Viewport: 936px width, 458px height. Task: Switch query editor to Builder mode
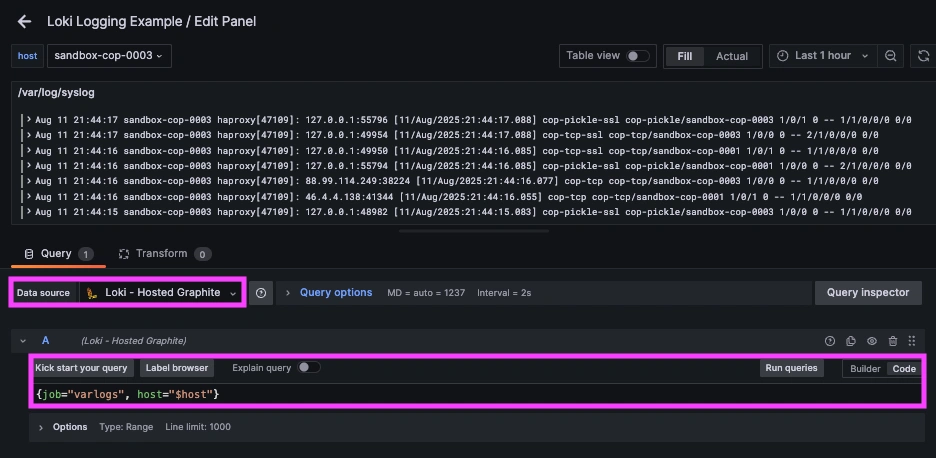click(865, 368)
